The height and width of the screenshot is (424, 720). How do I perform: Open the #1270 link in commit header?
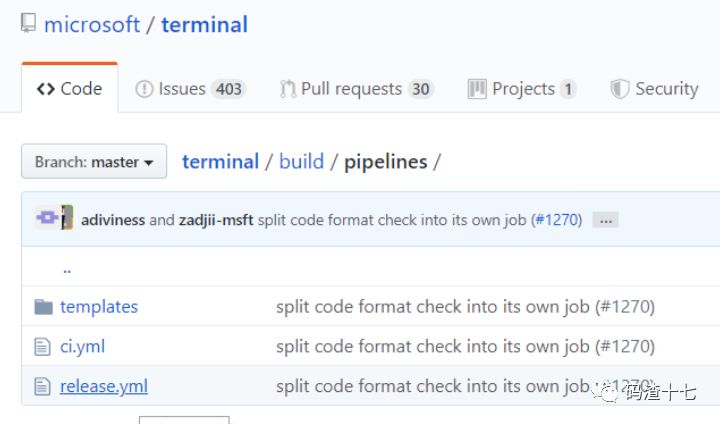coord(557,220)
